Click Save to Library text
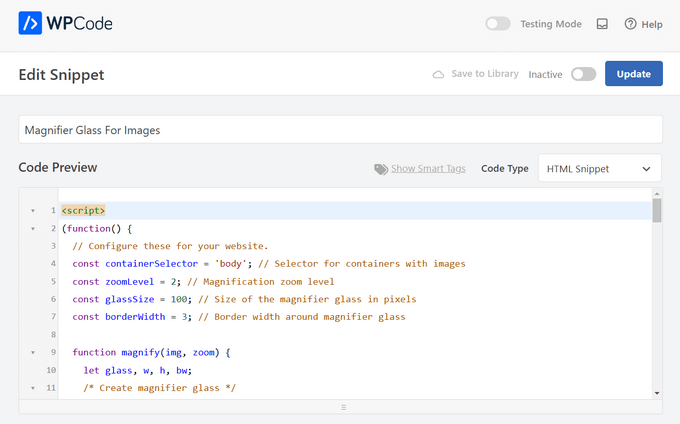 click(x=485, y=74)
